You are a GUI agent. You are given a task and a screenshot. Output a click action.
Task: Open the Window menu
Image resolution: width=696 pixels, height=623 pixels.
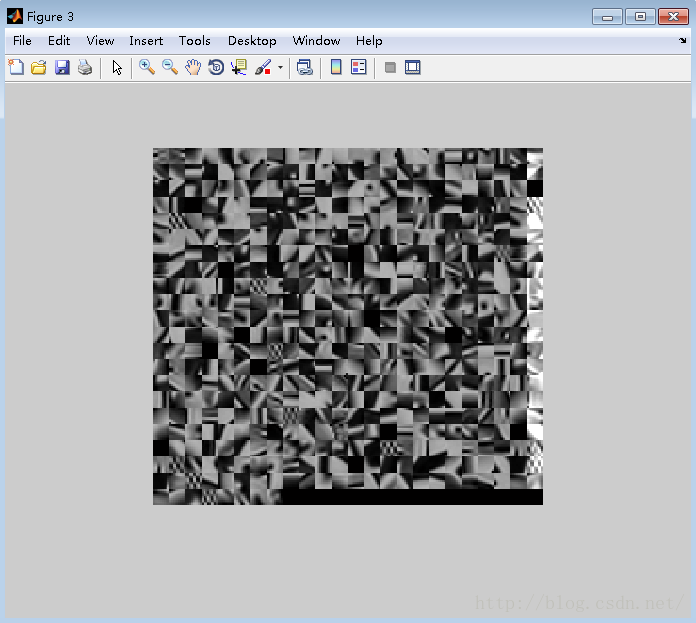pos(316,41)
